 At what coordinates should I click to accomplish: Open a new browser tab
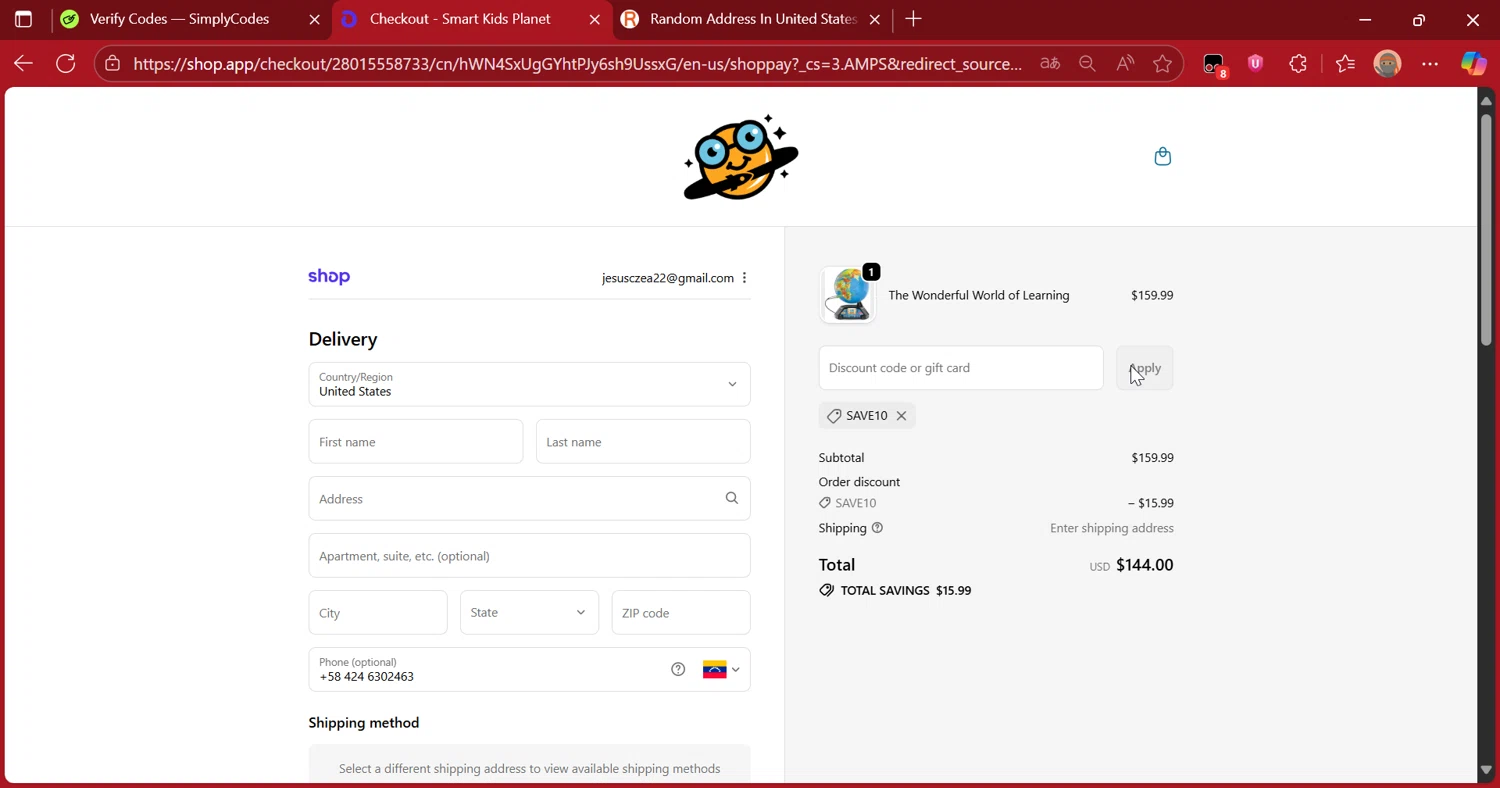coord(913,19)
